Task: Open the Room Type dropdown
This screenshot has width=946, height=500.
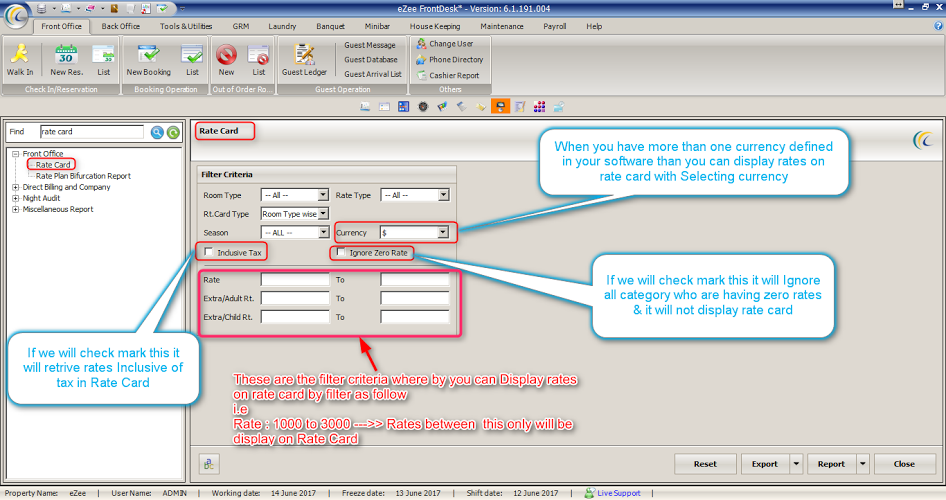Action: pyautogui.click(x=323, y=195)
